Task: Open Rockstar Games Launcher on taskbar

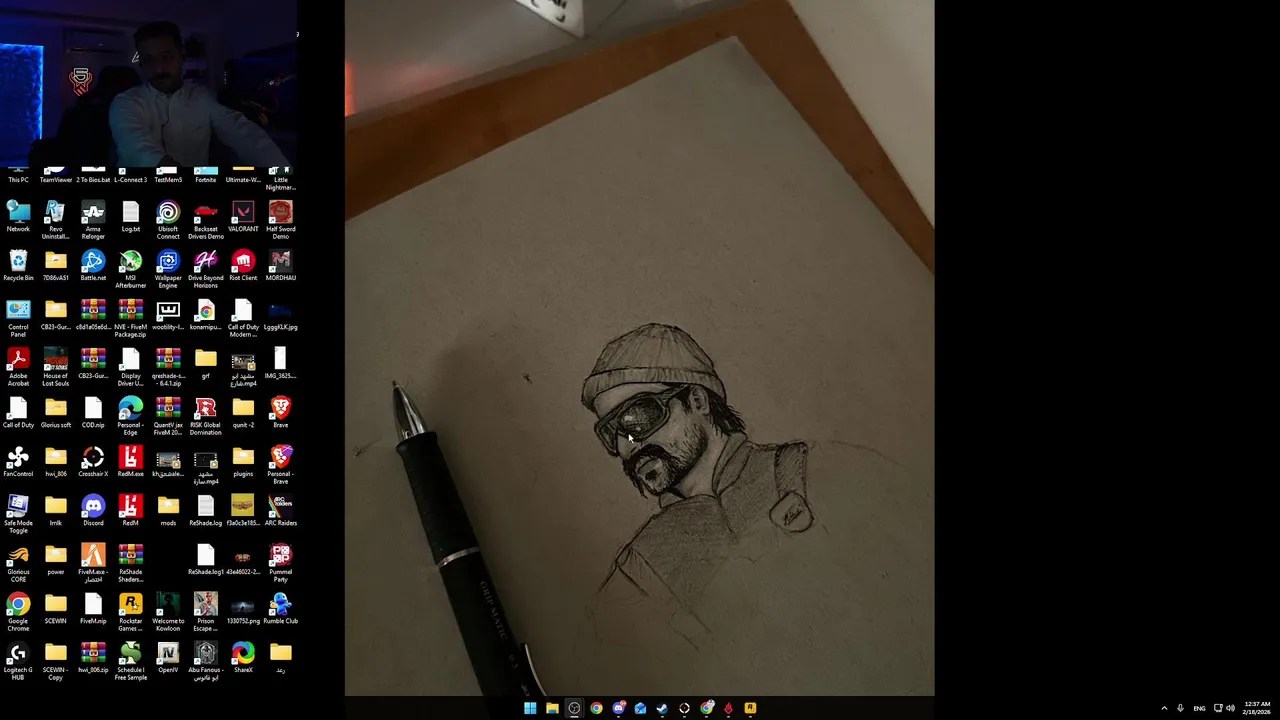Action: pyautogui.click(x=750, y=708)
